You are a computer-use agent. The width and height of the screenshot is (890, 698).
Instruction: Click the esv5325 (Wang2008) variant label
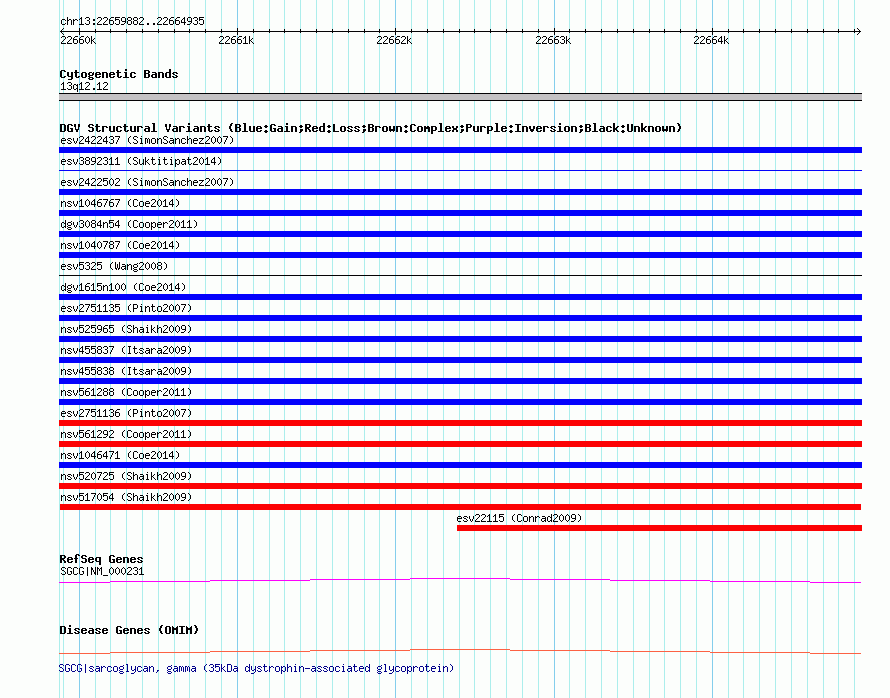(x=114, y=266)
